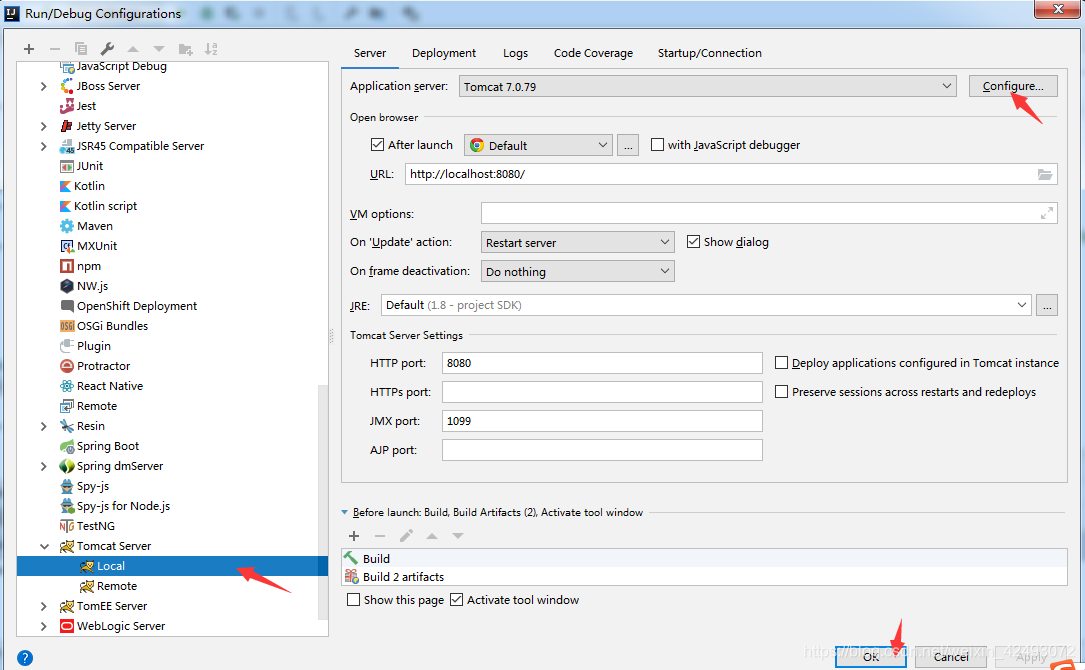Click the Add New Configuration plus icon

pos(28,48)
